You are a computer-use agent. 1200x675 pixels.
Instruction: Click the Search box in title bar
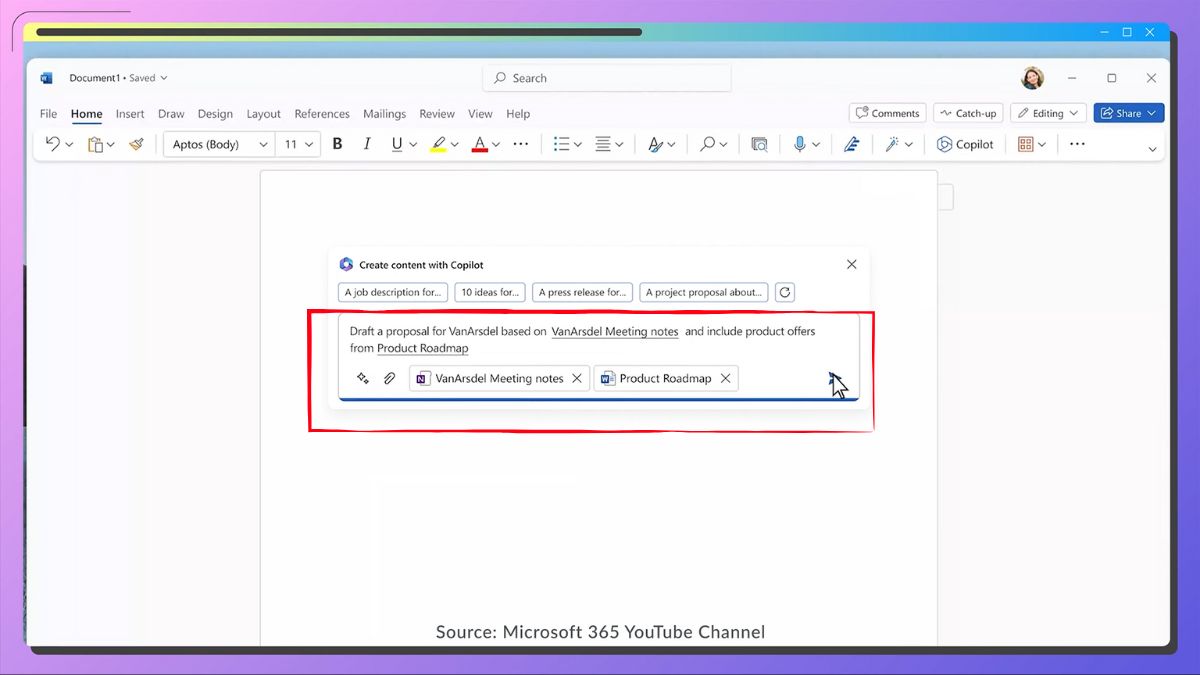607,78
